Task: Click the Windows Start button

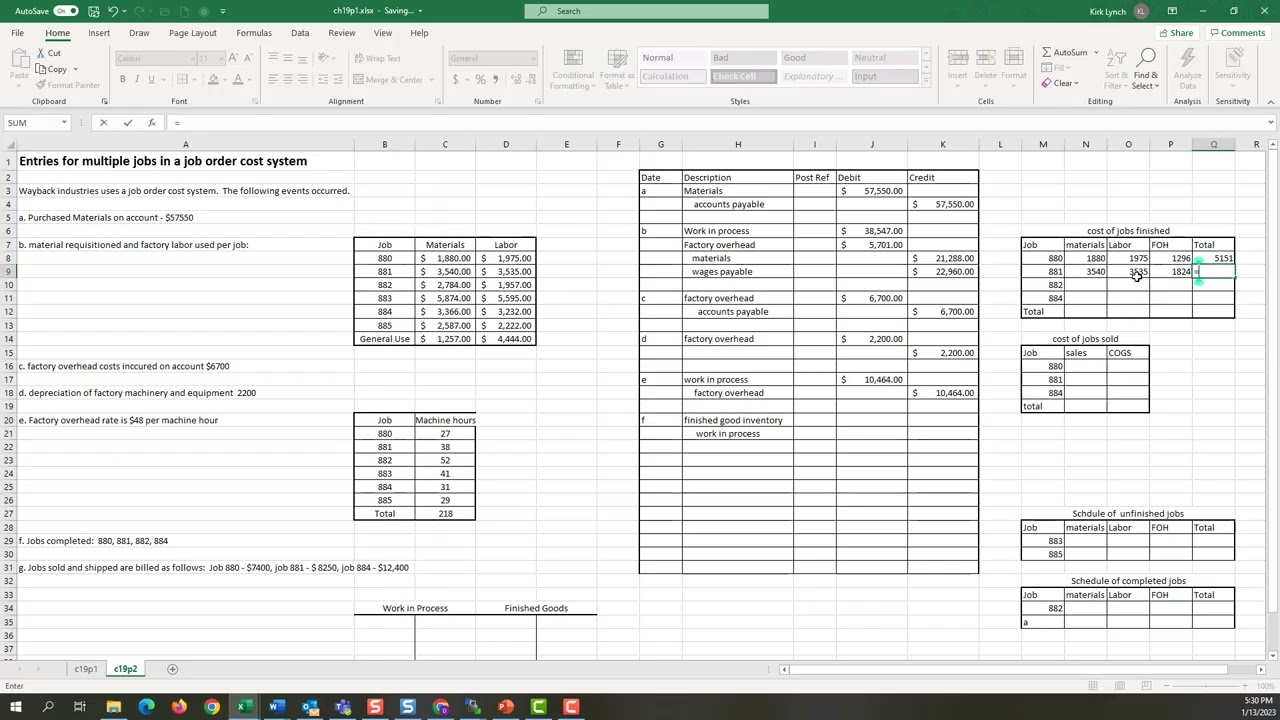Action: 15,707
